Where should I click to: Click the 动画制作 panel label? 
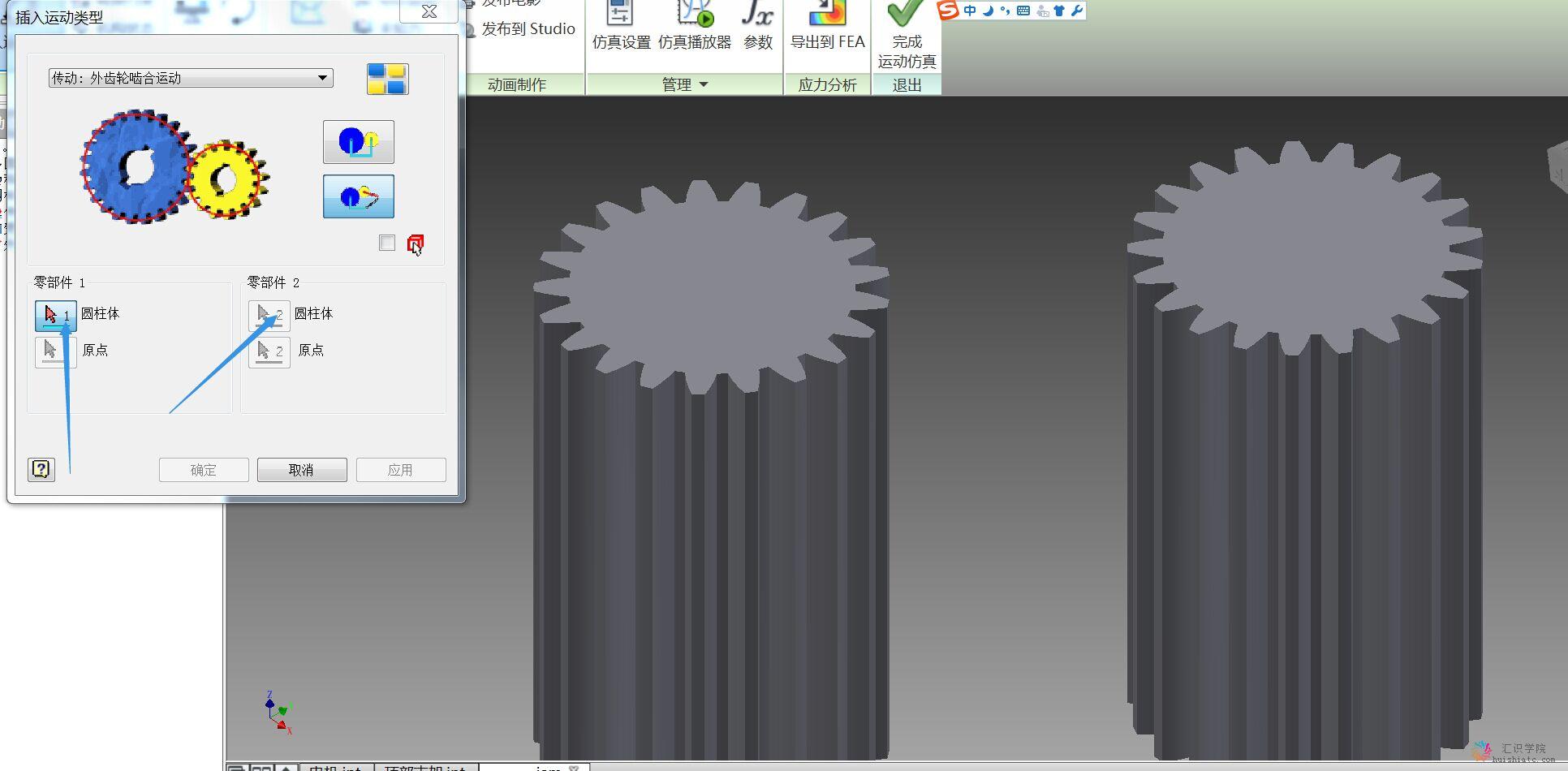[x=517, y=84]
